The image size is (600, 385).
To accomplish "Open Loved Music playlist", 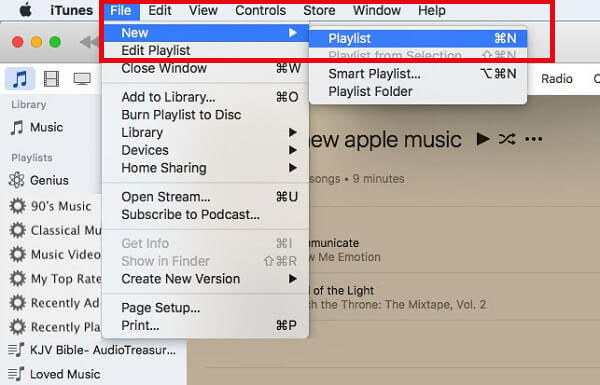I will (x=54, y=374).
